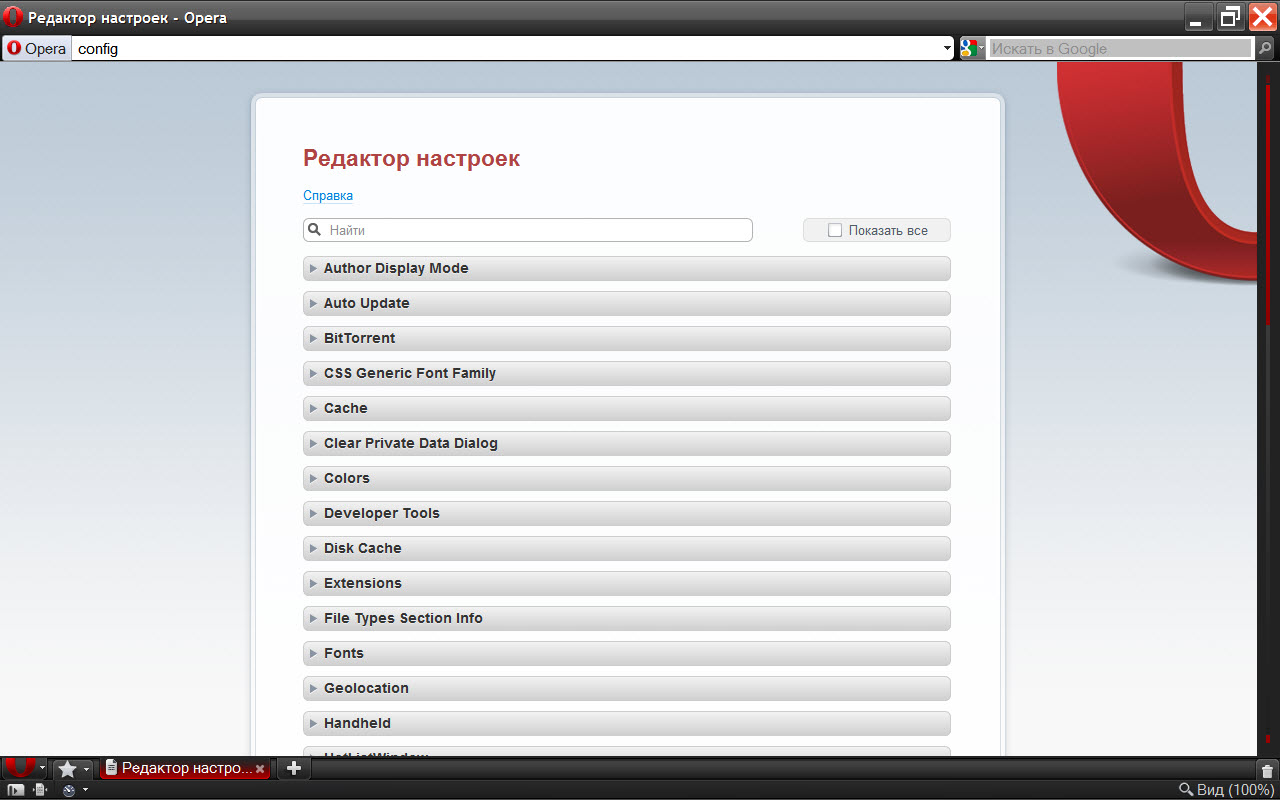Click the Google search engine icon
This screenshot has height=800, width=1280.
tap(968, 48)
